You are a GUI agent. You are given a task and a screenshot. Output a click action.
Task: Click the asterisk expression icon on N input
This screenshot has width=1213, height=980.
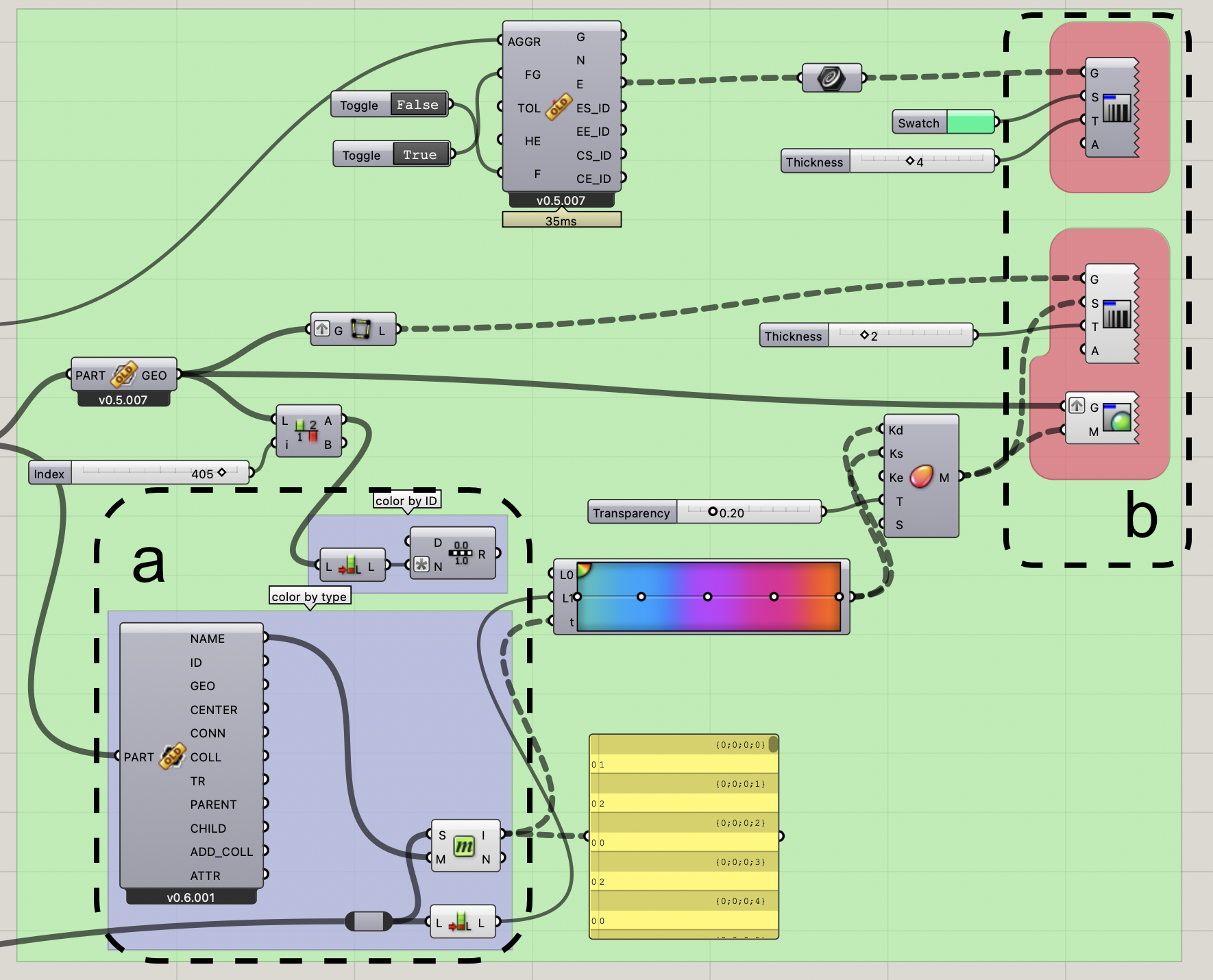pos(421,565)
